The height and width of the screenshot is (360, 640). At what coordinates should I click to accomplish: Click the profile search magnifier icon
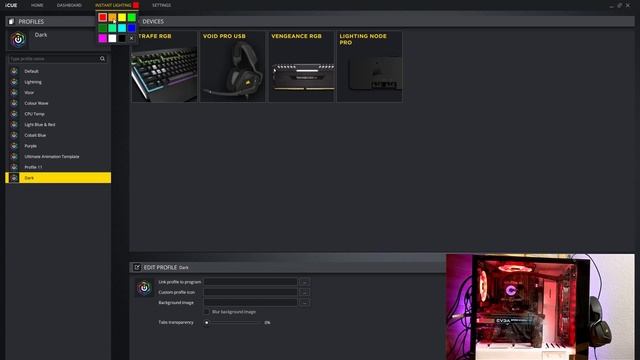(102, 59)
